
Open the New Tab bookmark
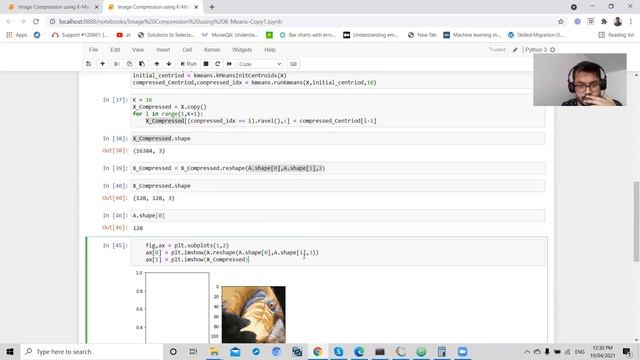point(422,35)
